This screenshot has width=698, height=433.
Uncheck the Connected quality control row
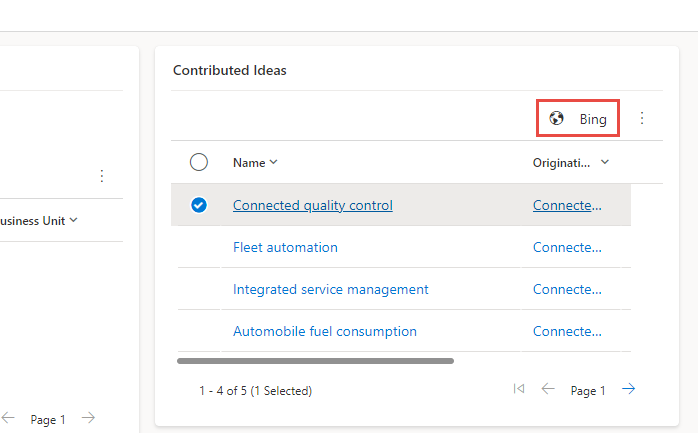tap(198, 205)
